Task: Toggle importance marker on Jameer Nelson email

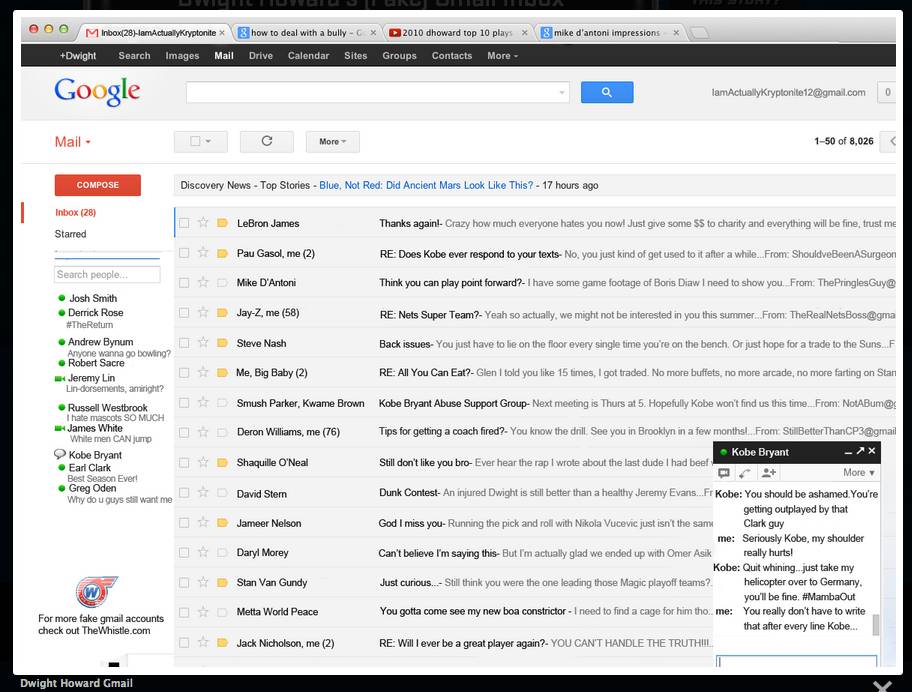Action: click(222, 523)
